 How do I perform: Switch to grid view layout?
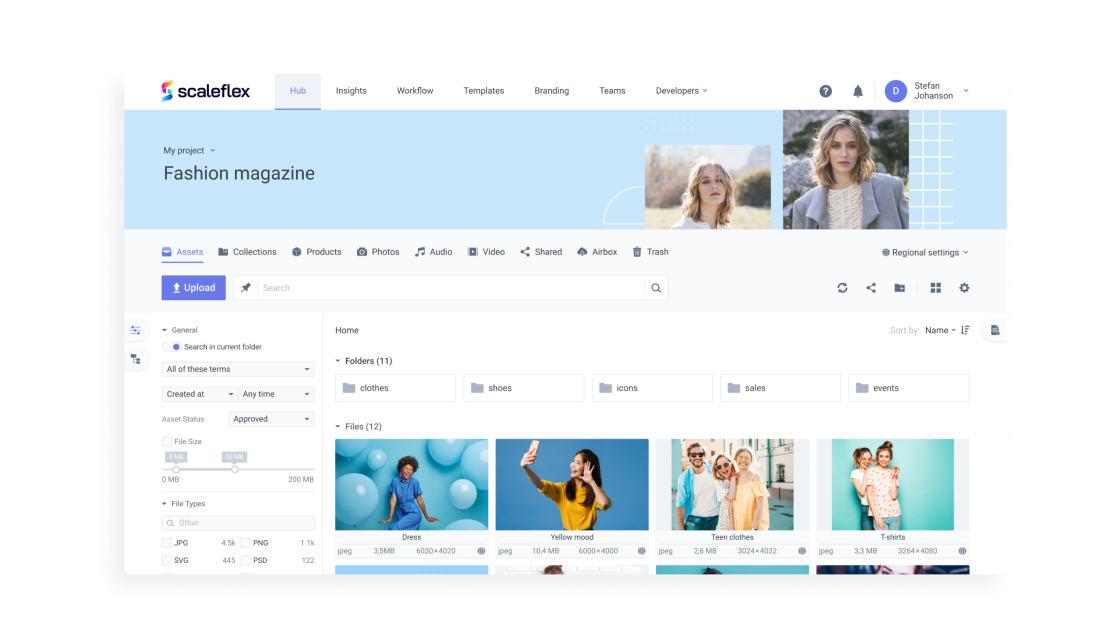pos(935,287)
